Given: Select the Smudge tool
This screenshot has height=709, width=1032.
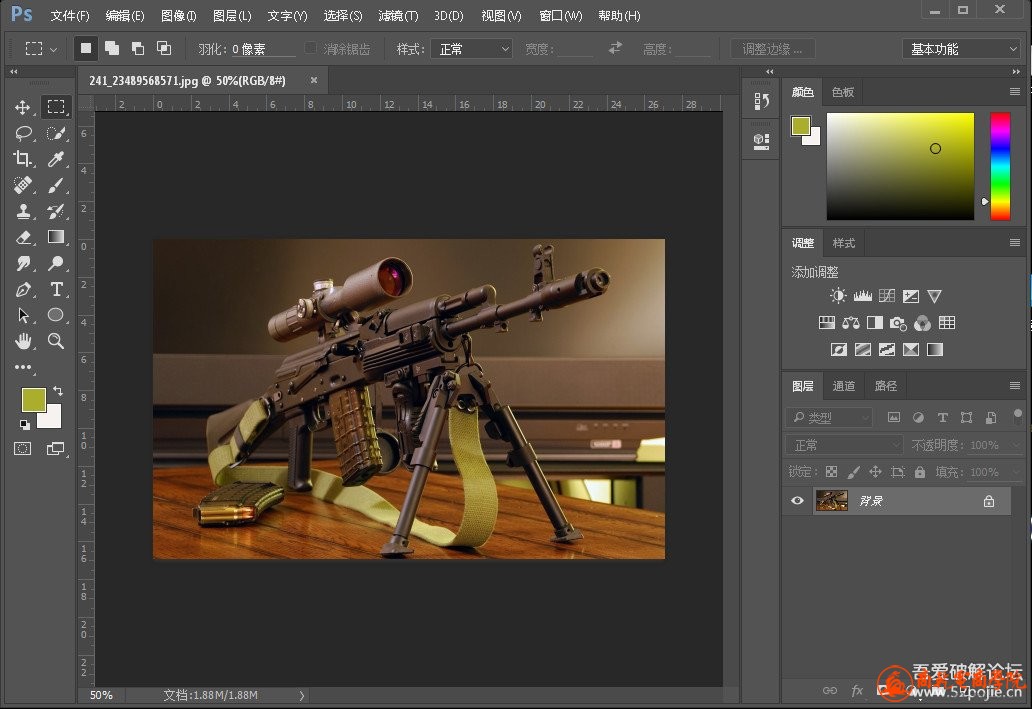Looking at the screenshot, I should (x=23, y=263).
